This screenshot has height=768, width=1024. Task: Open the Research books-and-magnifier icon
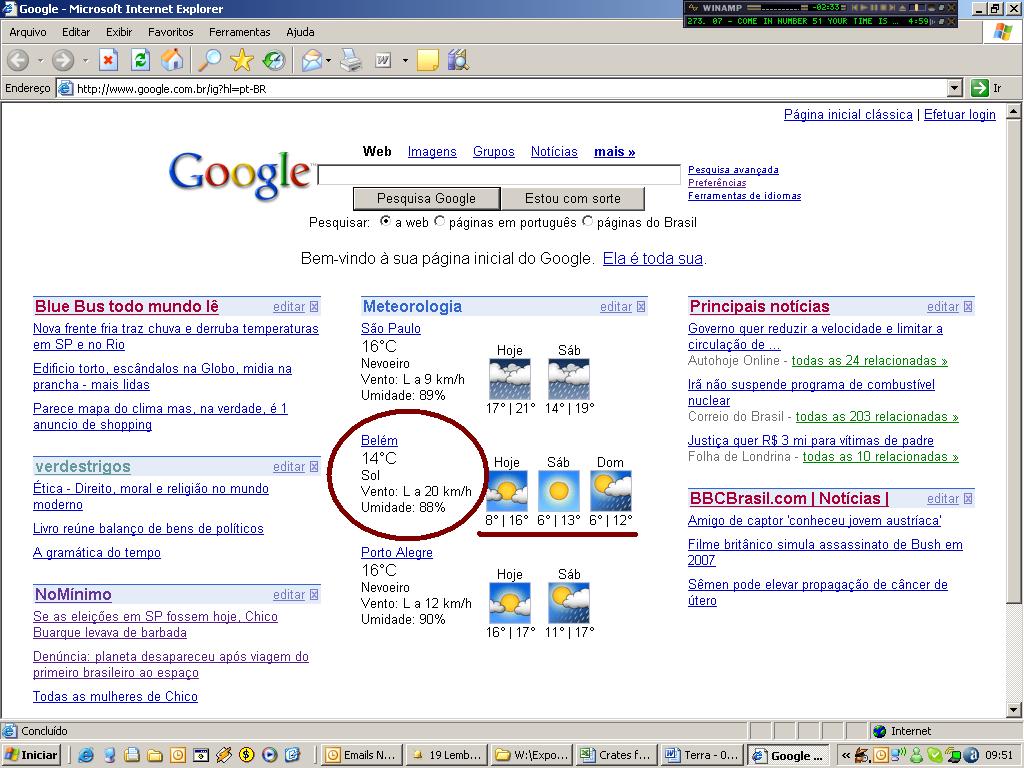pos(459,61)
